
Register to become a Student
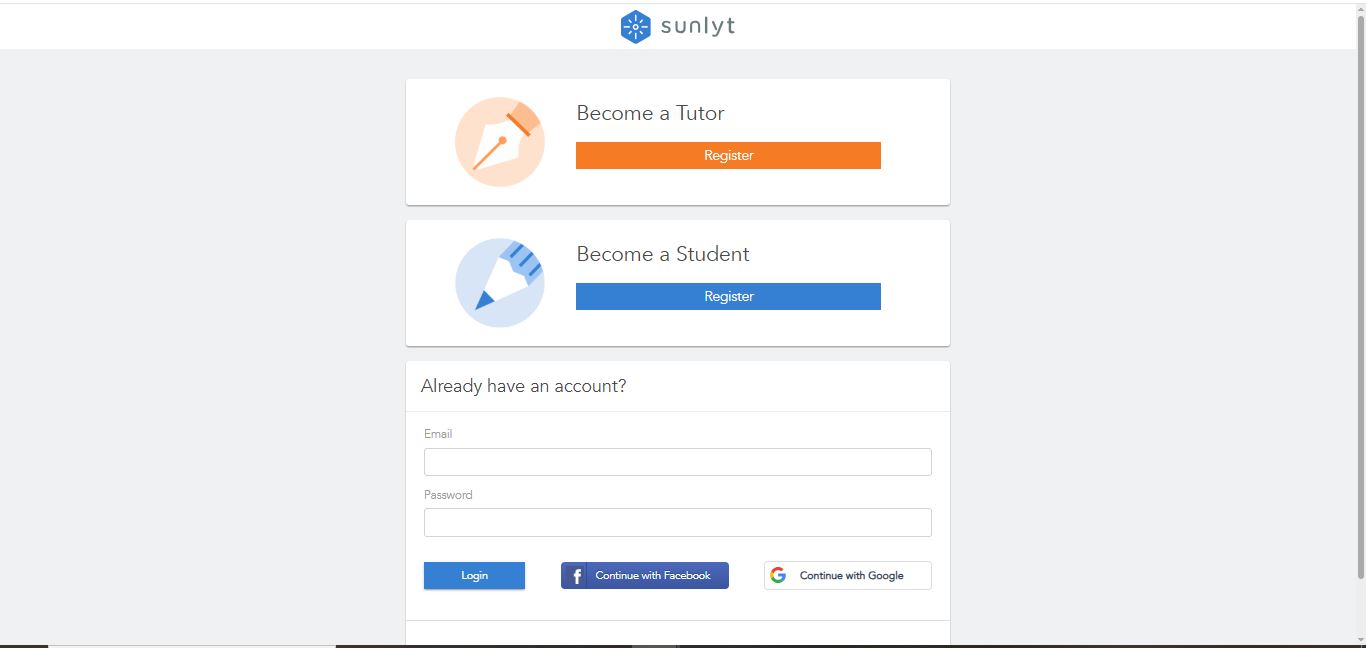click(727, 296)
